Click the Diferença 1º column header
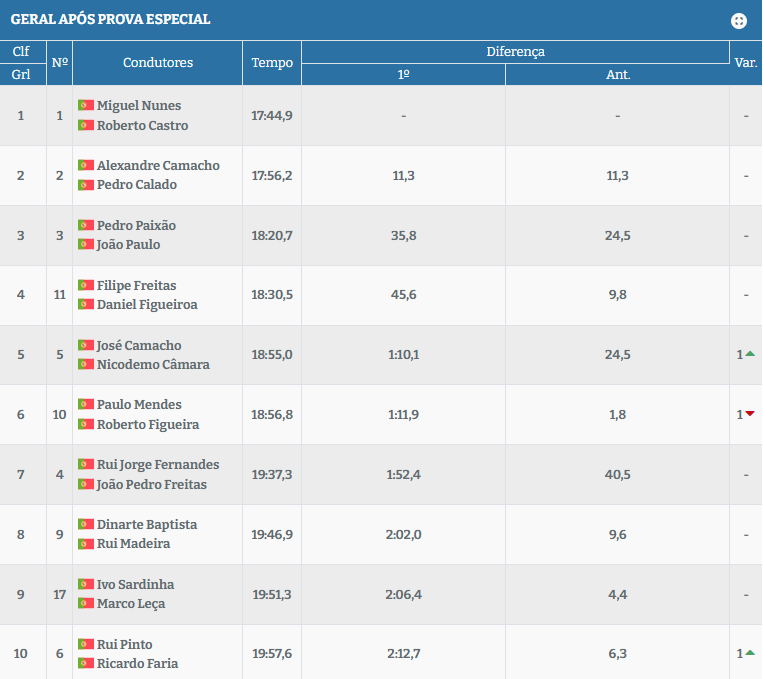 (403, 75)
